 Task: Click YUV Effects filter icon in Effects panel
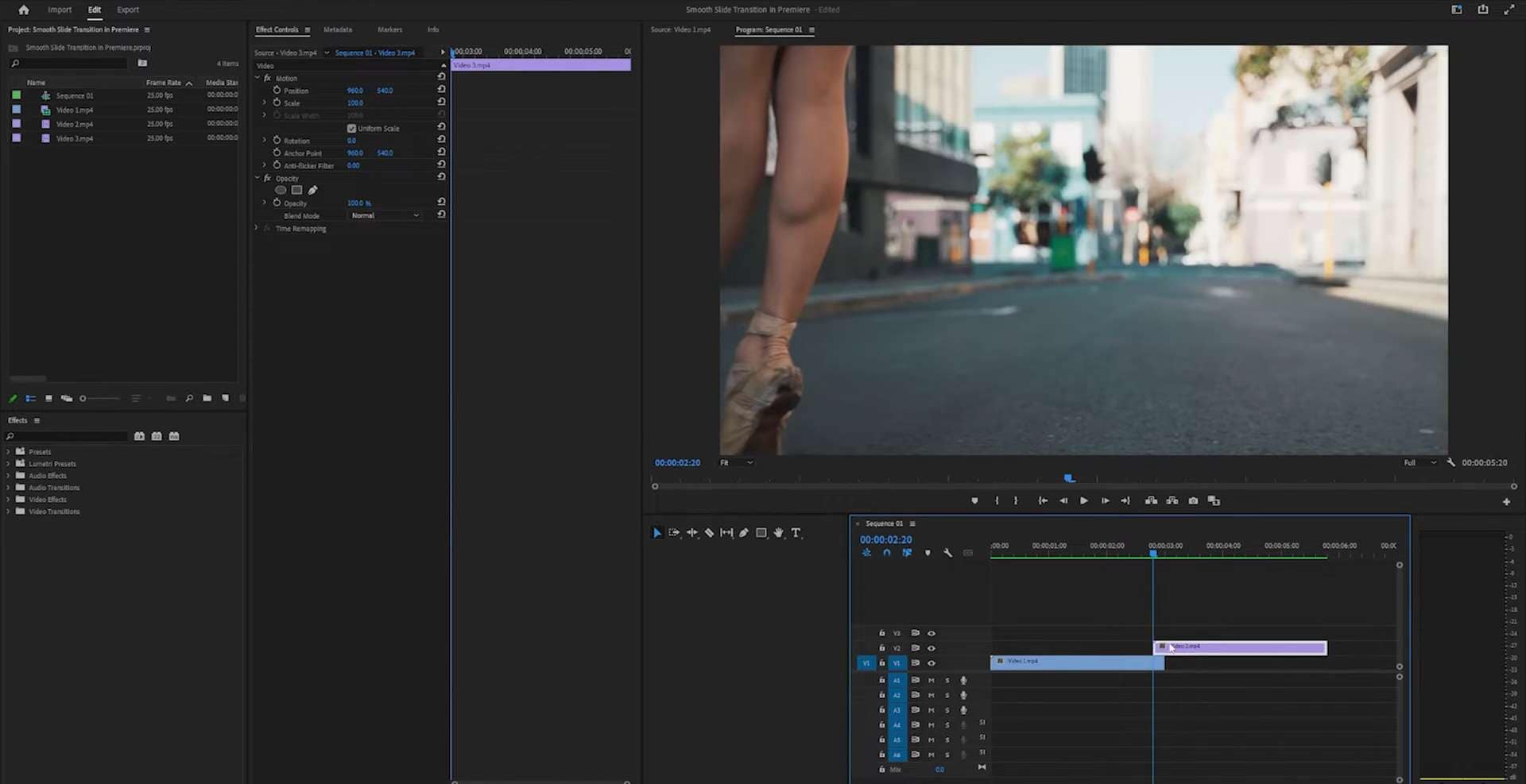174,436
